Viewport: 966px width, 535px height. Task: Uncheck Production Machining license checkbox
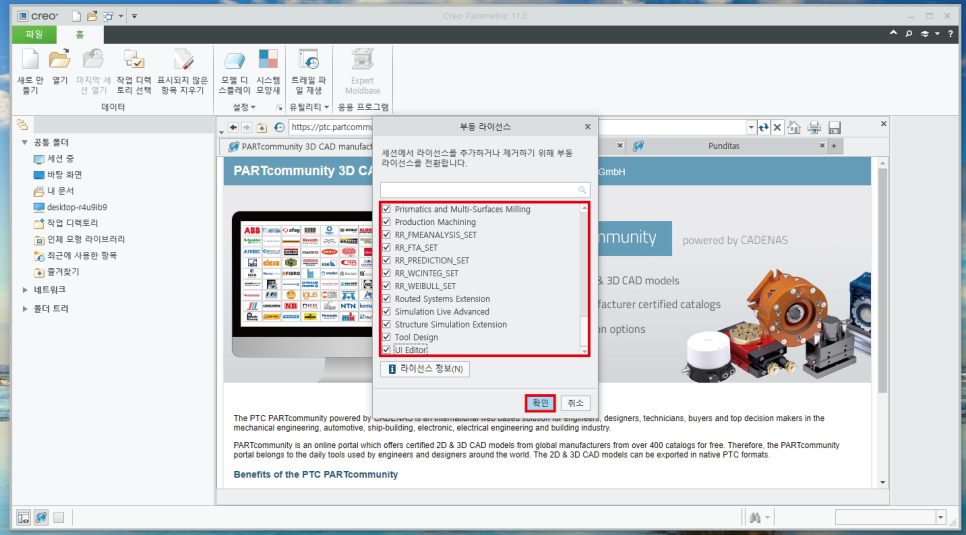pyautogui.click(x=387, y=222)
